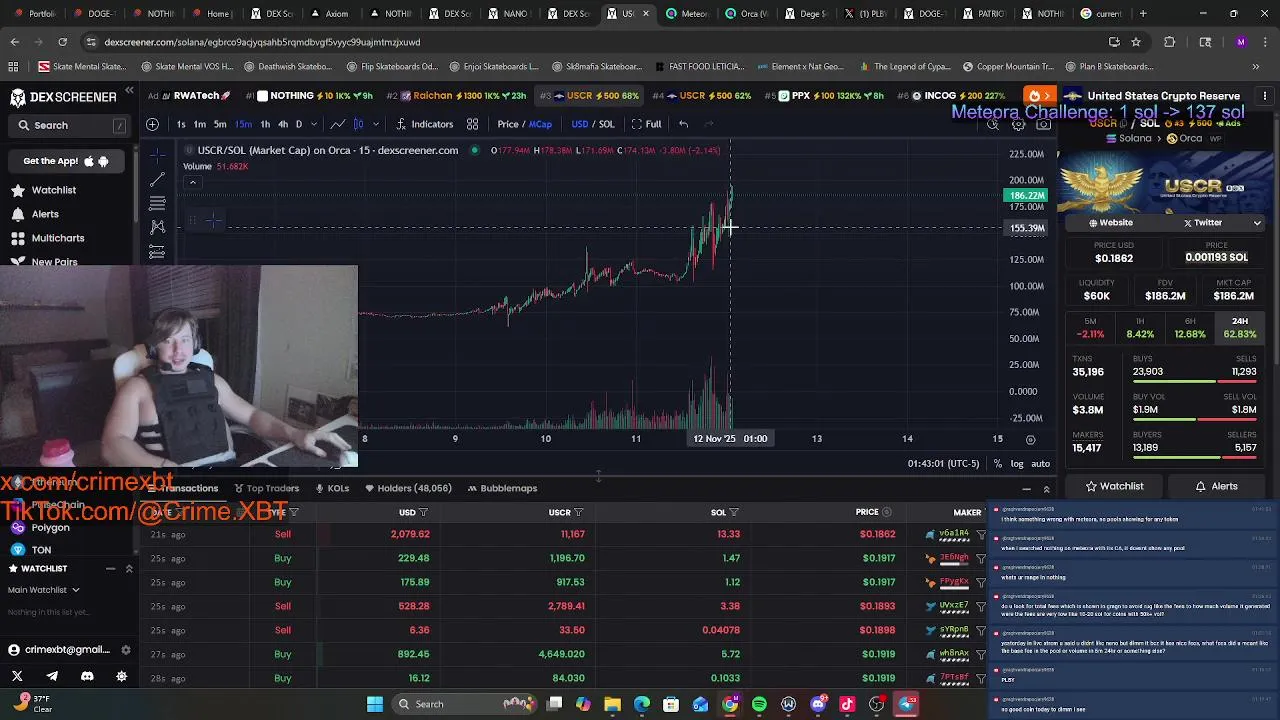Toggle the log price scale
Image resolution: width=1280 pixels, height=720 pixels.
click(1017, 464)
